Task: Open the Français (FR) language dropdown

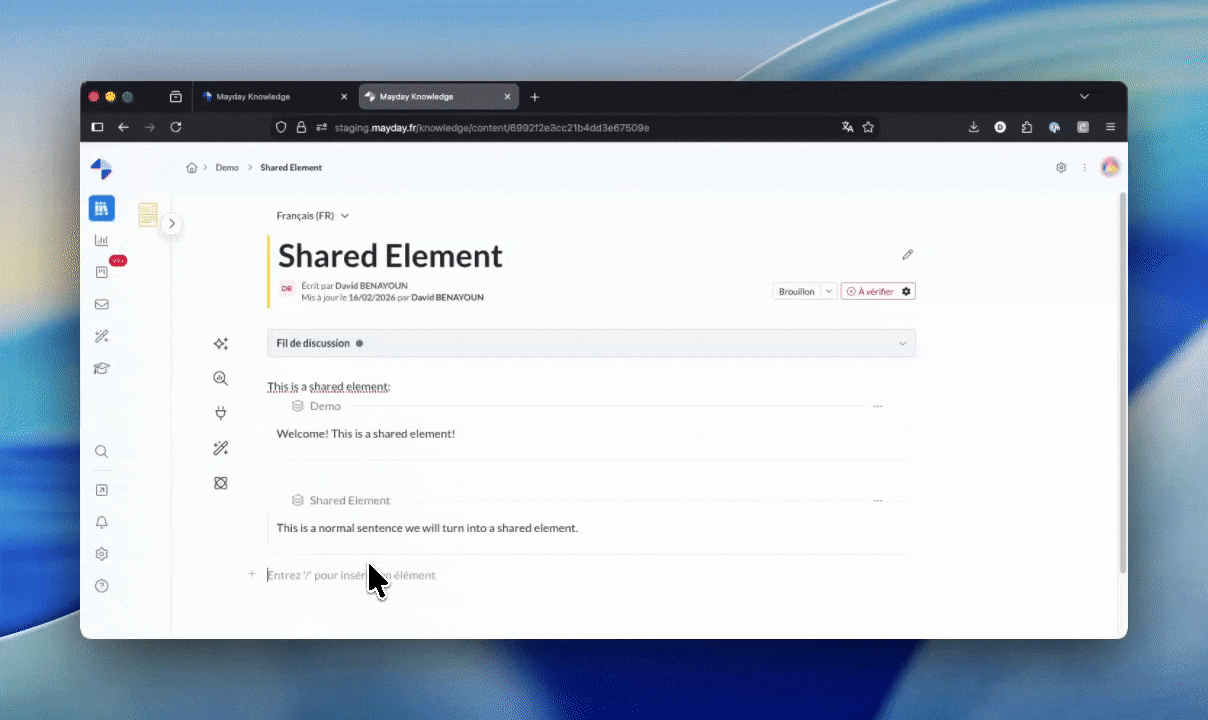Action: [312, 216]
